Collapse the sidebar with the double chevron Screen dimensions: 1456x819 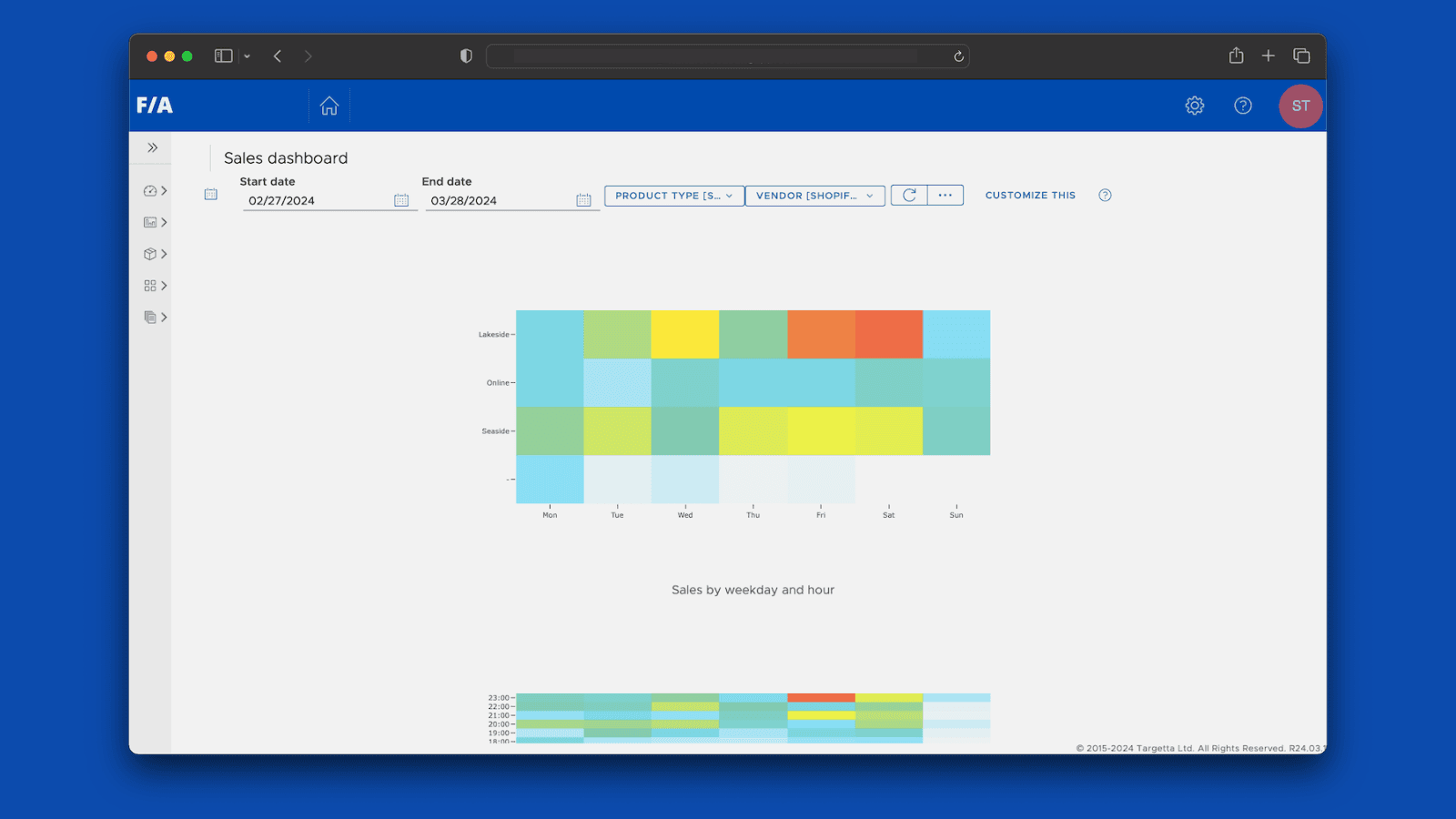point(150,147)
